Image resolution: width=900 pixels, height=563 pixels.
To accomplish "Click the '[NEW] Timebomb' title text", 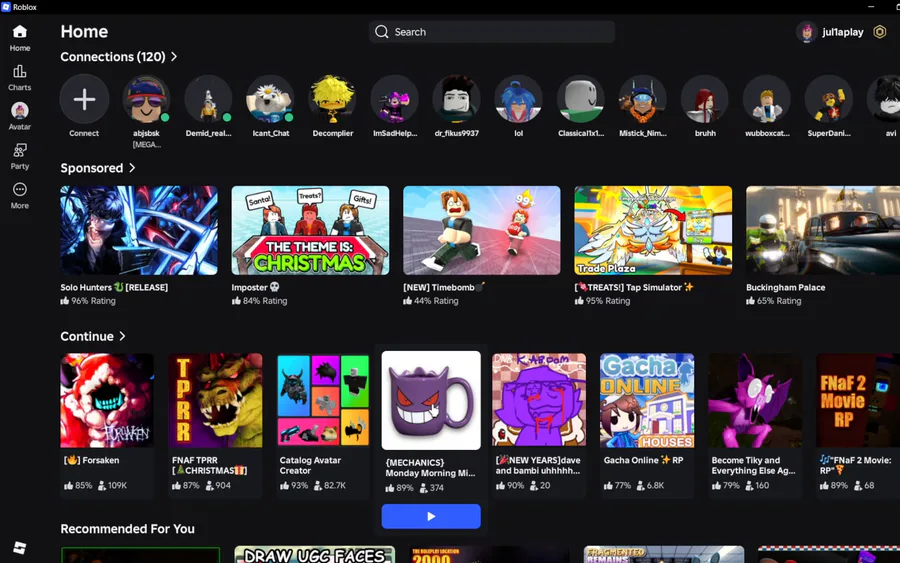I will point(444,288).
